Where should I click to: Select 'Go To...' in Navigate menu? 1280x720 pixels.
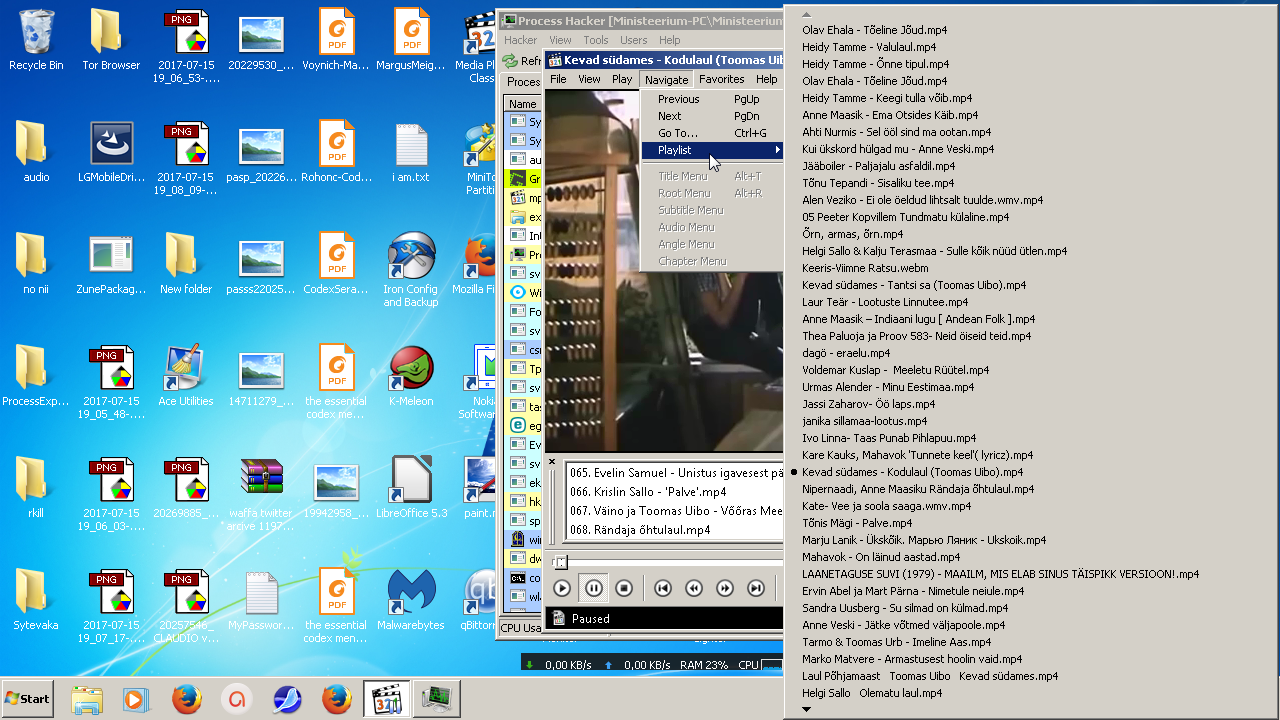pyautogui.click(x=678, y=133)
